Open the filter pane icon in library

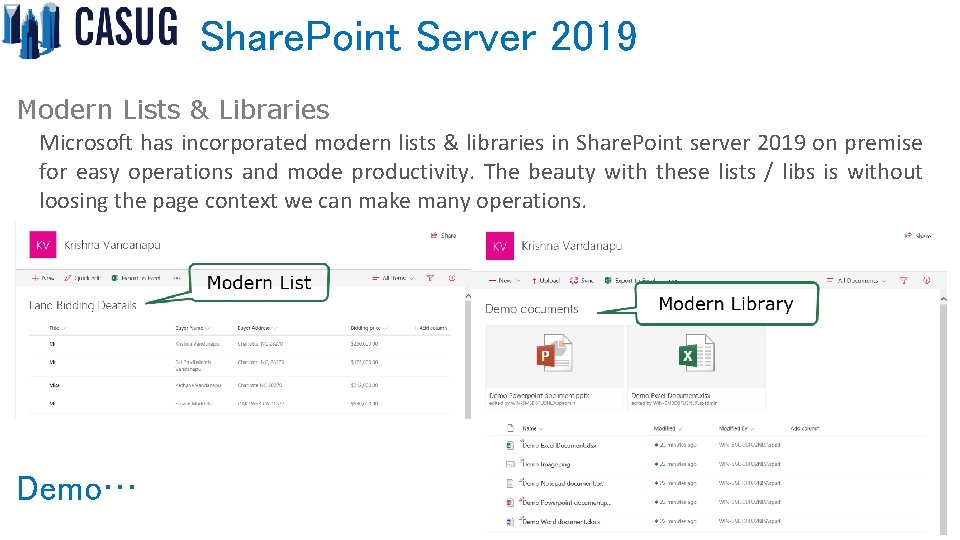point(904,280)
